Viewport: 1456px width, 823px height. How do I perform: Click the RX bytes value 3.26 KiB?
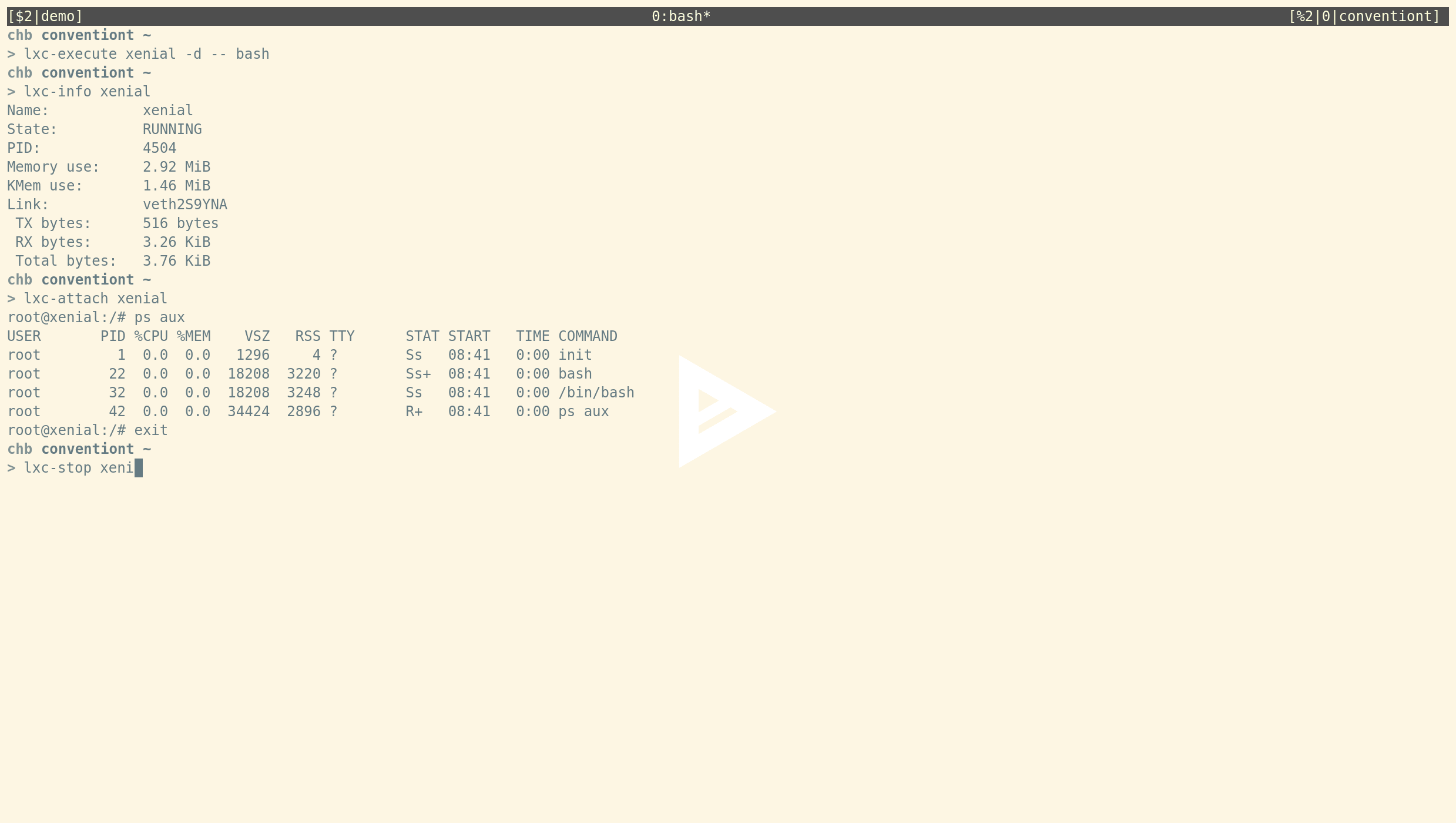pos(176,242)
